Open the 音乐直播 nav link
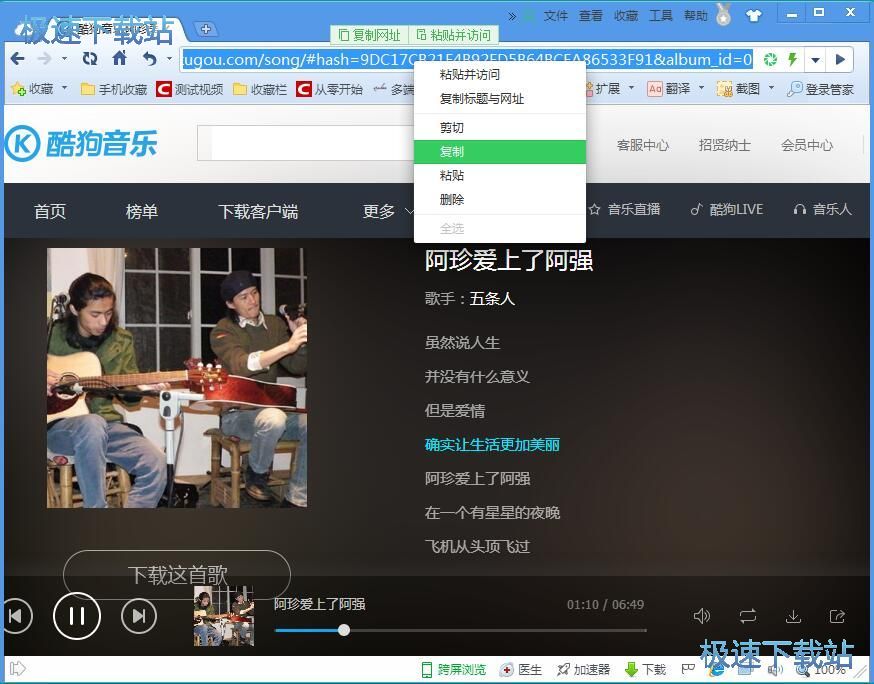 (x=625, y=210)
